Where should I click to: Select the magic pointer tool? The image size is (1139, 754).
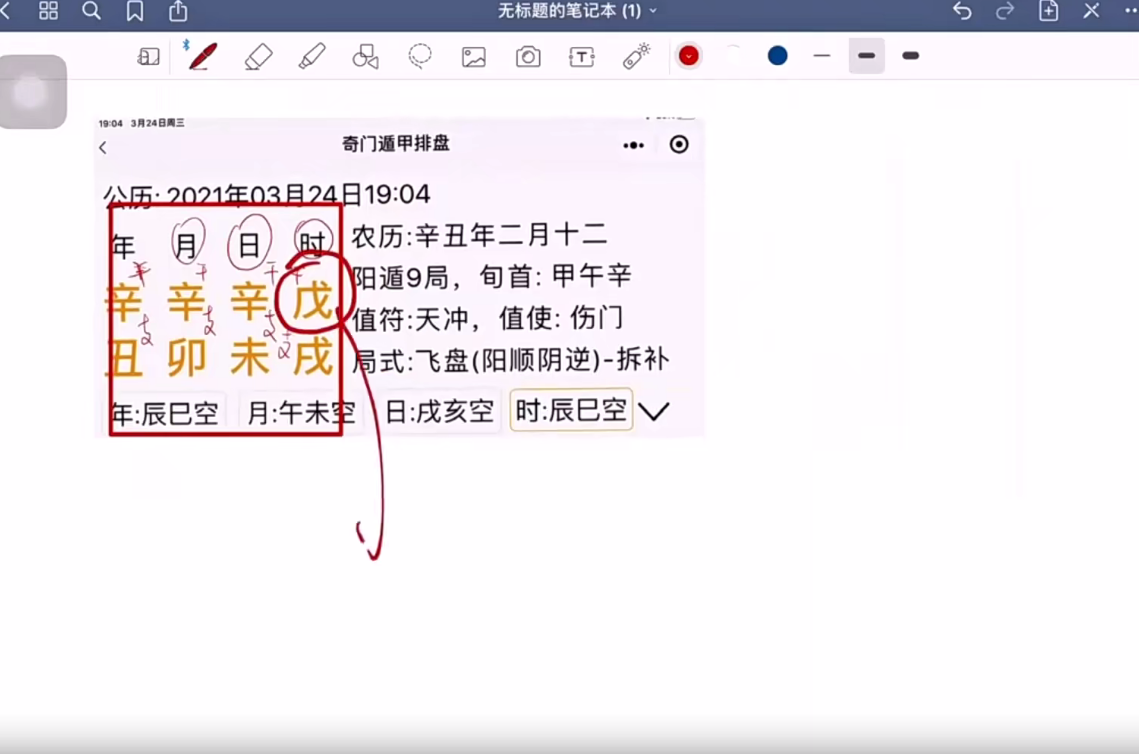tap(636, 56)
